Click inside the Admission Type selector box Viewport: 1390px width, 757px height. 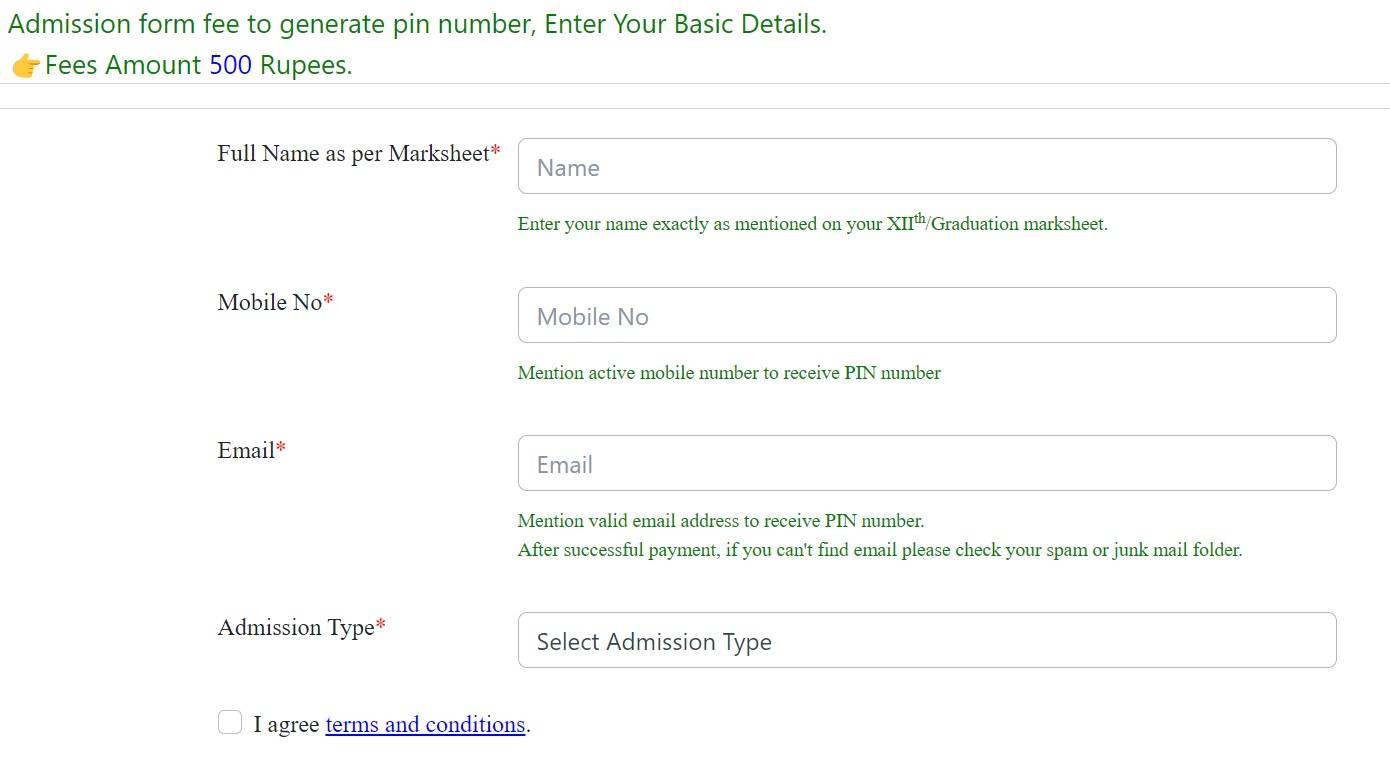926,640
